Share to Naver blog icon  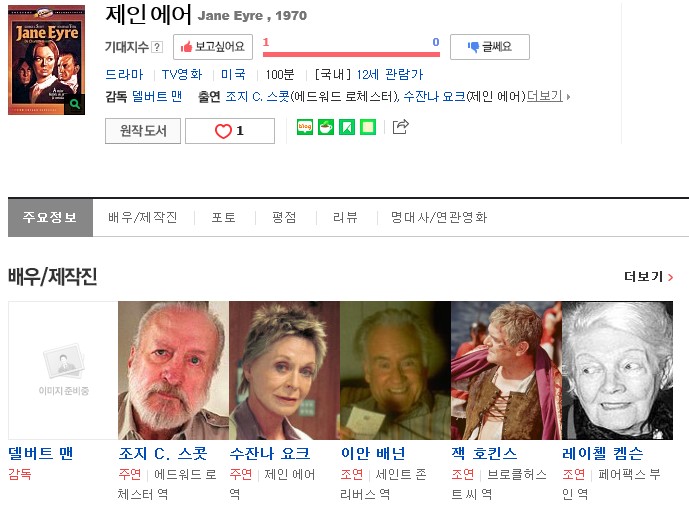(x=305, y=127)
